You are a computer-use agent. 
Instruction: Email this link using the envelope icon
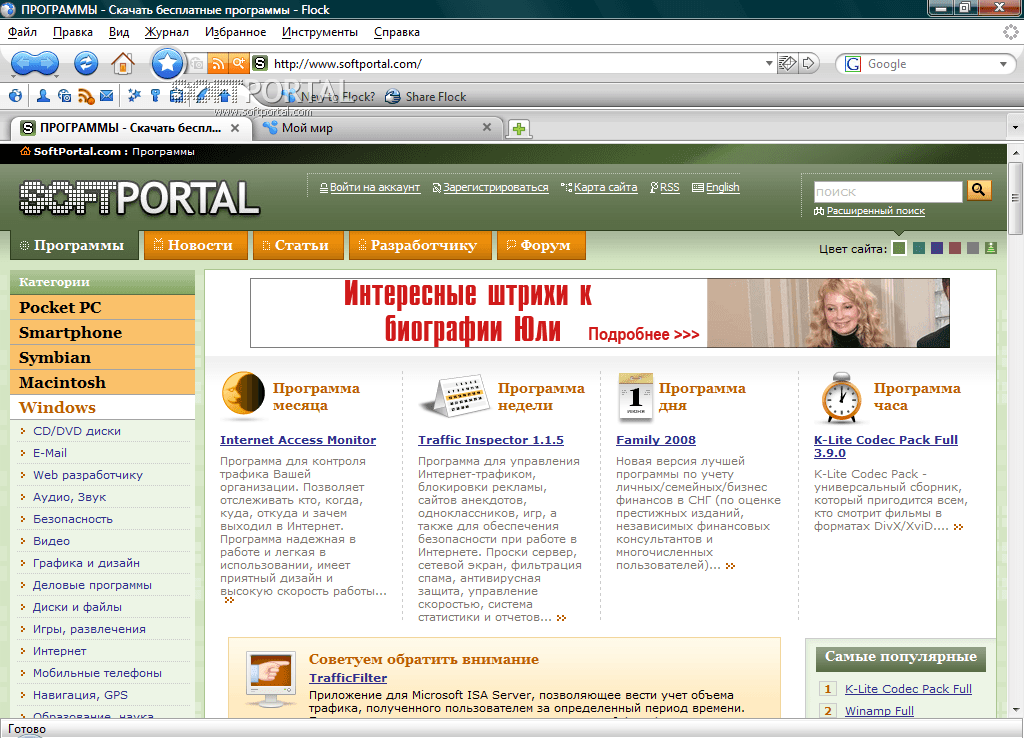click(x=788, y=63)
